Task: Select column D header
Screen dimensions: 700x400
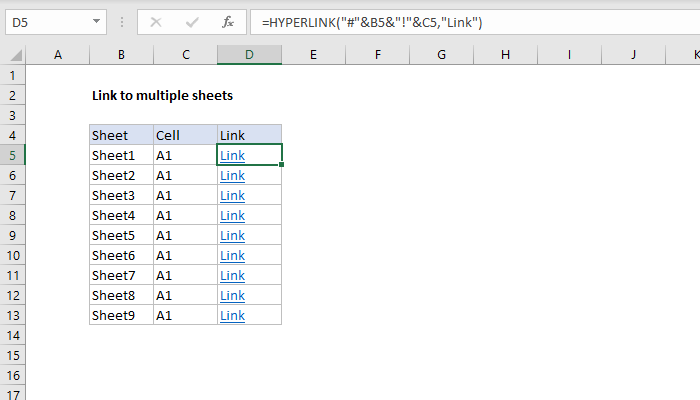Action: click(249, 56)
